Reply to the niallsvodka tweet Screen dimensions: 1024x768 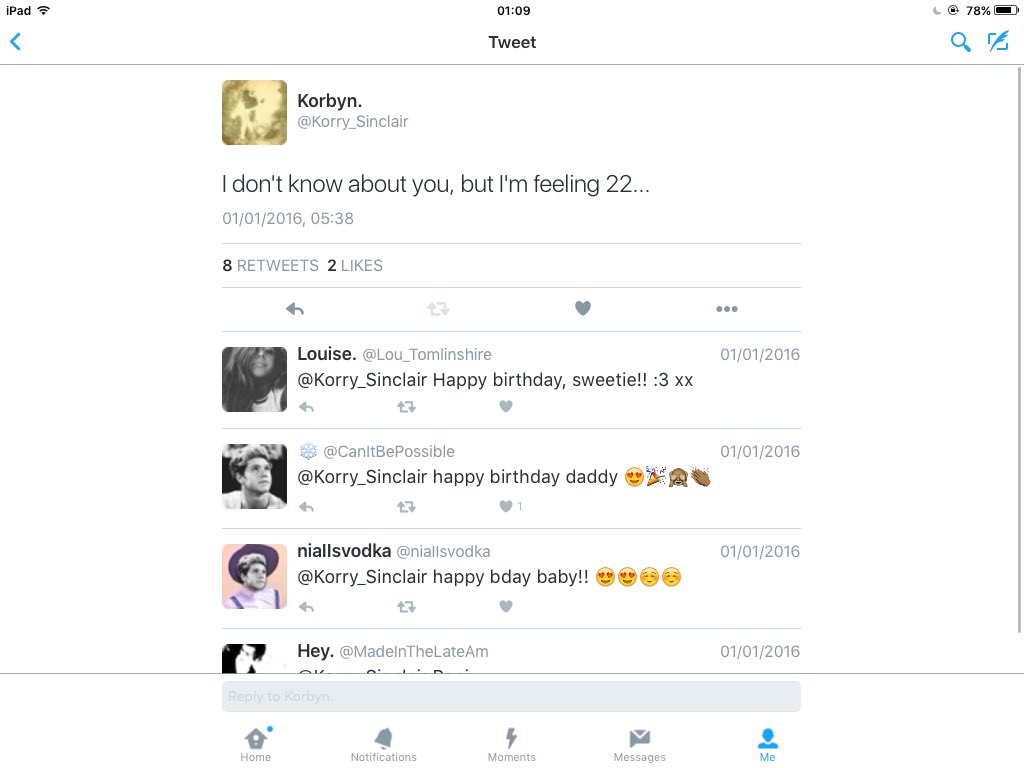(306, 607)
